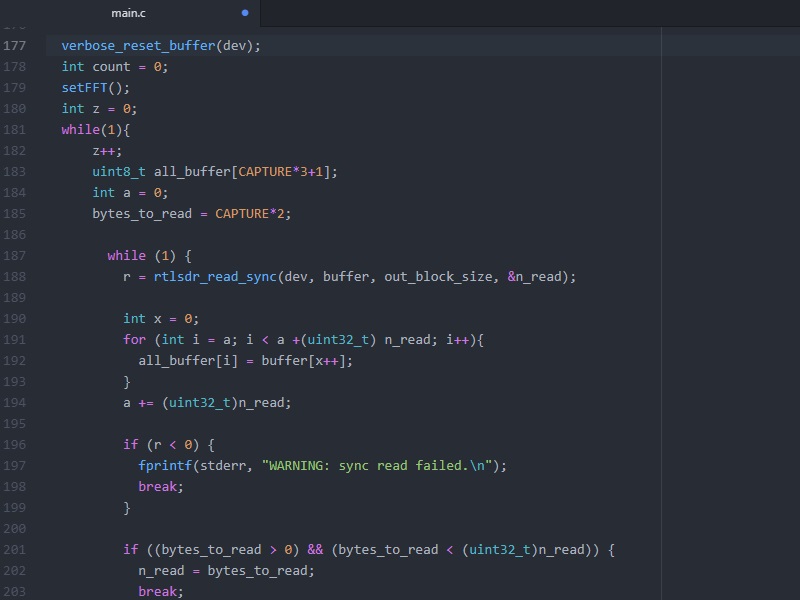Image resolution: width=800 pixels, height=600 pixels.
Task: Click 'a += (uint32_t)n_read;' statement
Action: click(x=207, y=403)
